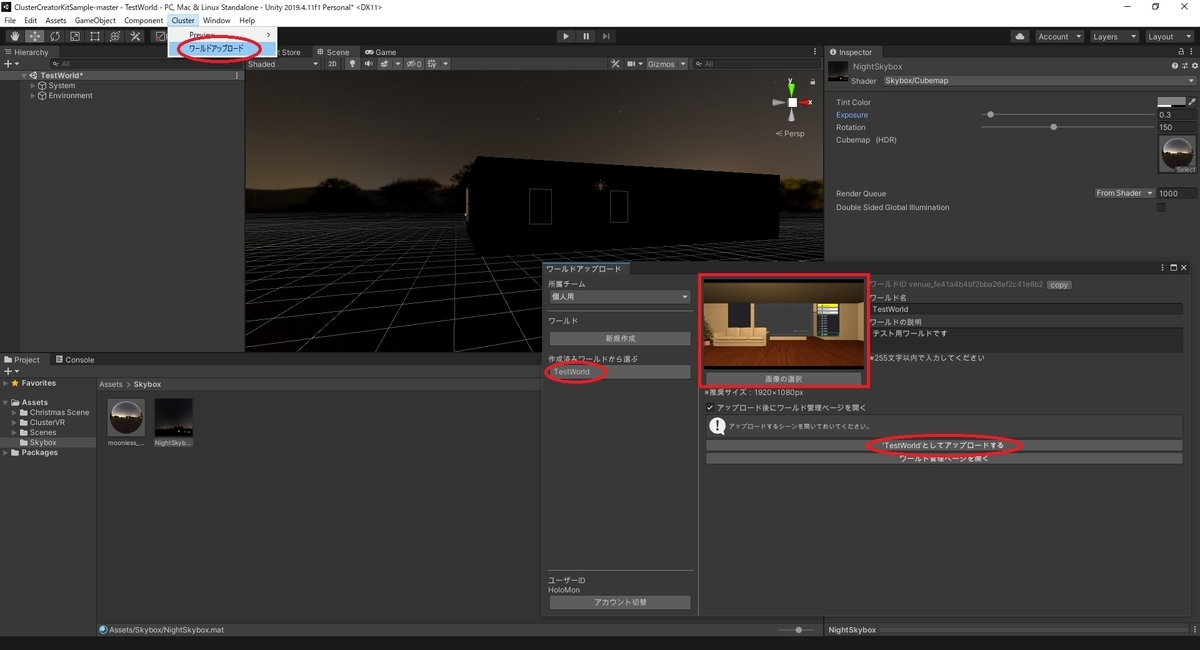1200x650 pixels.
Task: Expand Environment object in Hierarchy
Action: click(33, 96)
